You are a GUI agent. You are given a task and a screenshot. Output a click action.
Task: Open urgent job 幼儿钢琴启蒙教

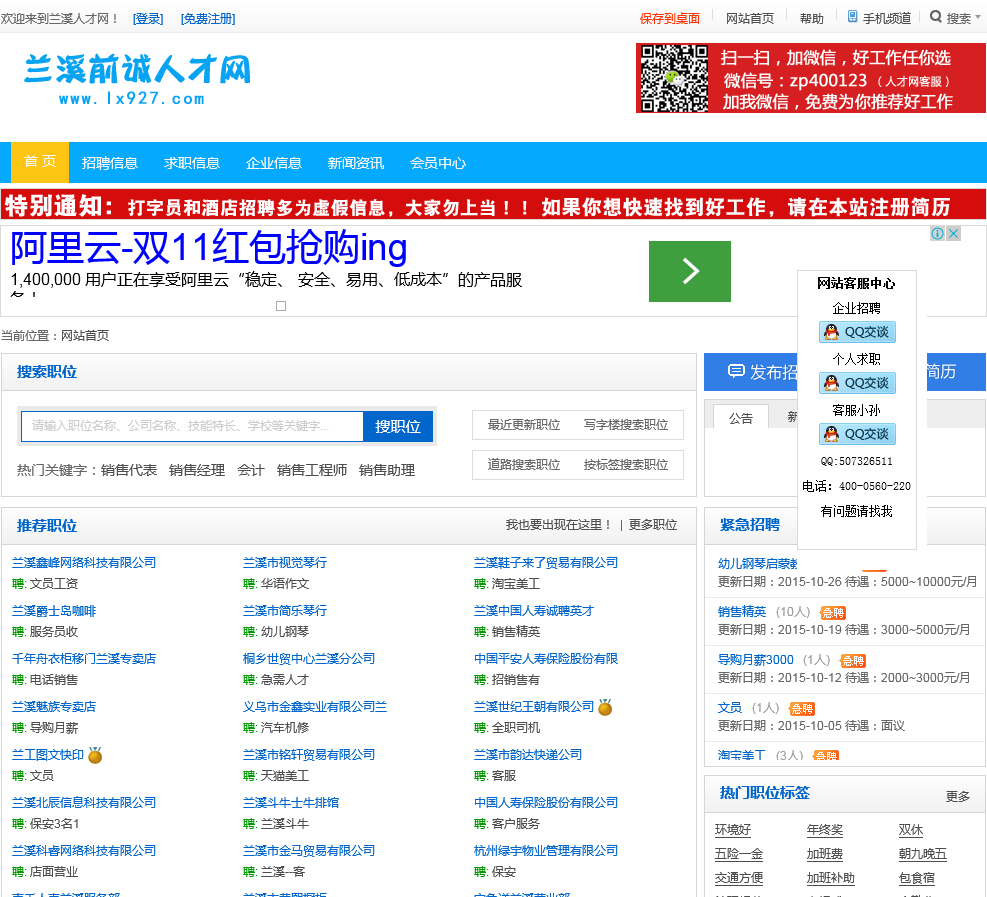tap(758, 563)
